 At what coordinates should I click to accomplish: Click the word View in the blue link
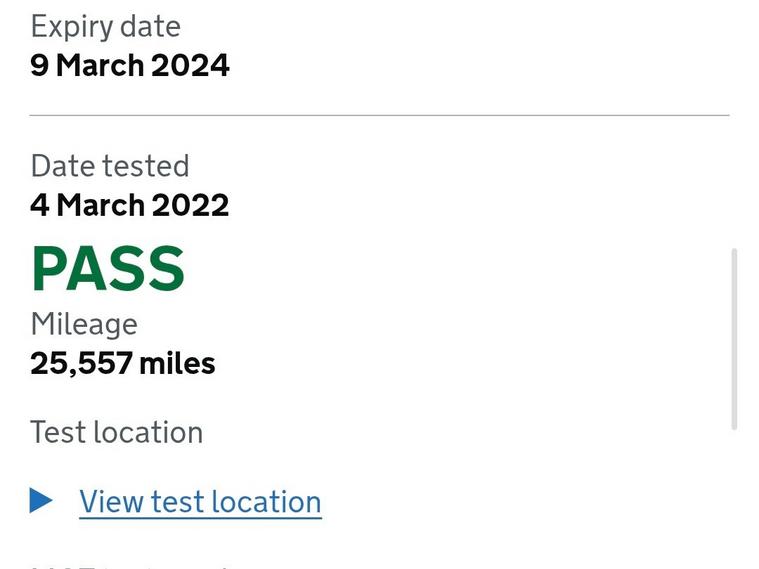(111, 501)
